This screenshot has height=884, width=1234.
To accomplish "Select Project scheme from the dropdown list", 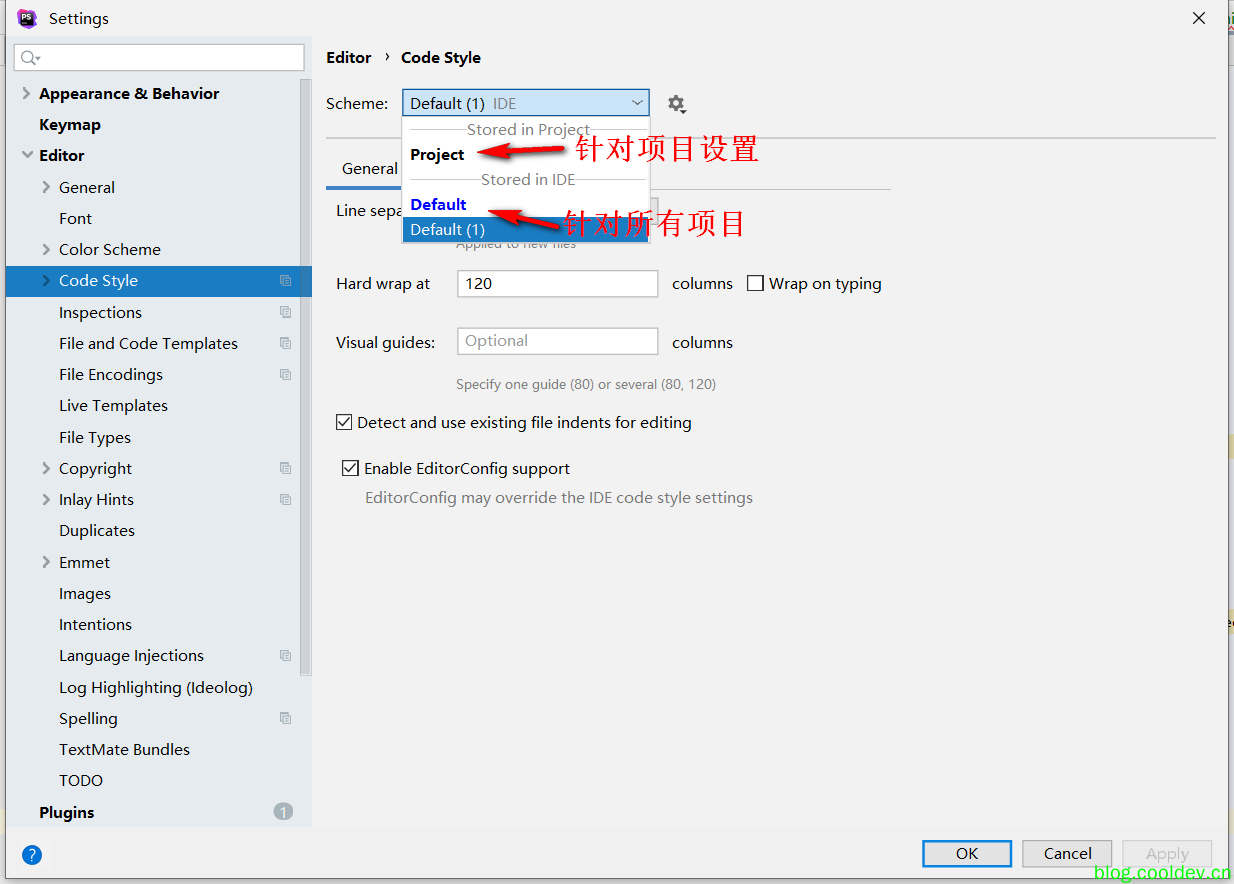I will click(x=438, y=155).
